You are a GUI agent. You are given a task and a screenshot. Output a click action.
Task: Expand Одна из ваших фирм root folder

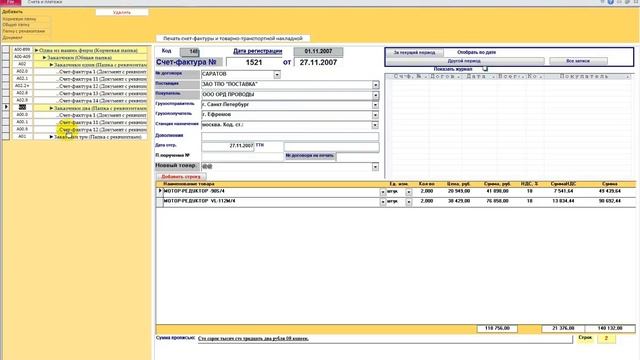point(36,51)
